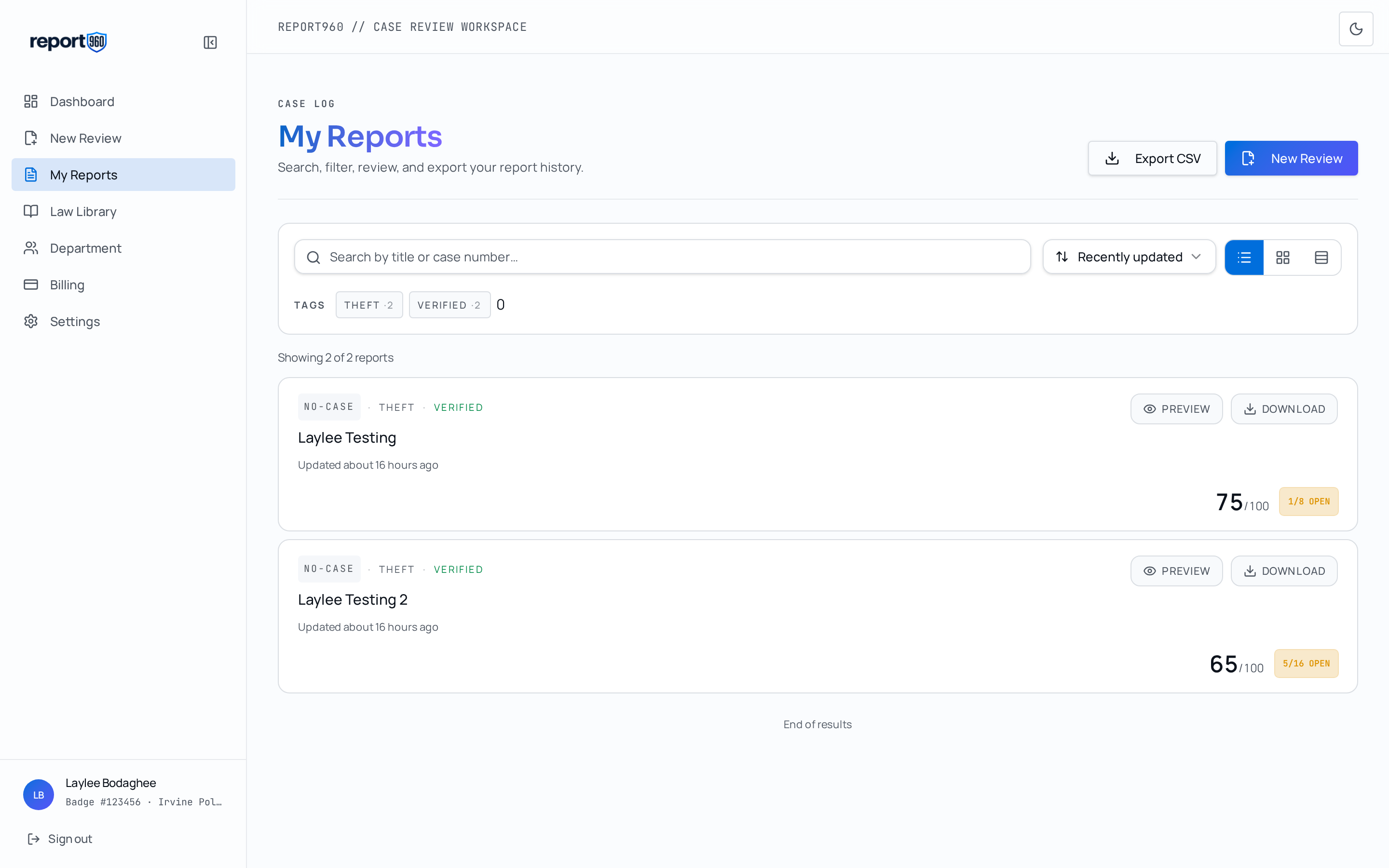
Task: Open Recently updated sort dropdown
Action: 1129,257
